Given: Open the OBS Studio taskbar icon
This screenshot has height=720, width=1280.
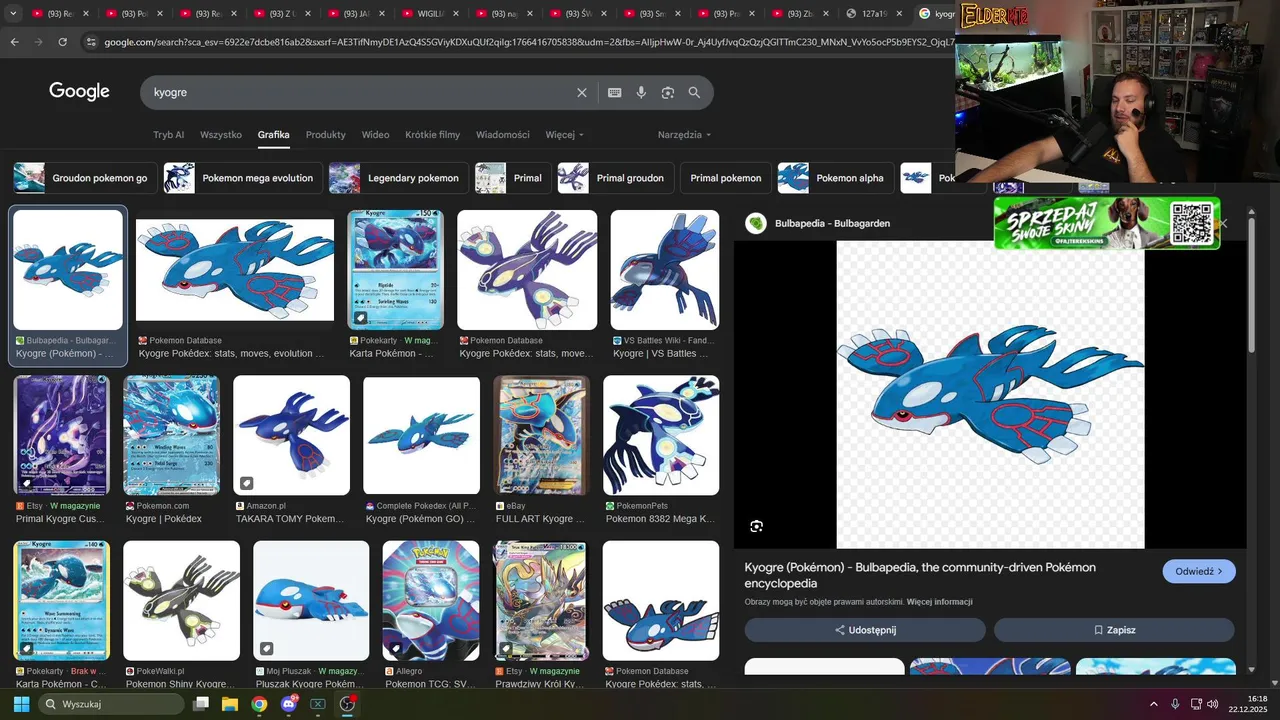Looking at the screenshot, I should tap(347, 704).
